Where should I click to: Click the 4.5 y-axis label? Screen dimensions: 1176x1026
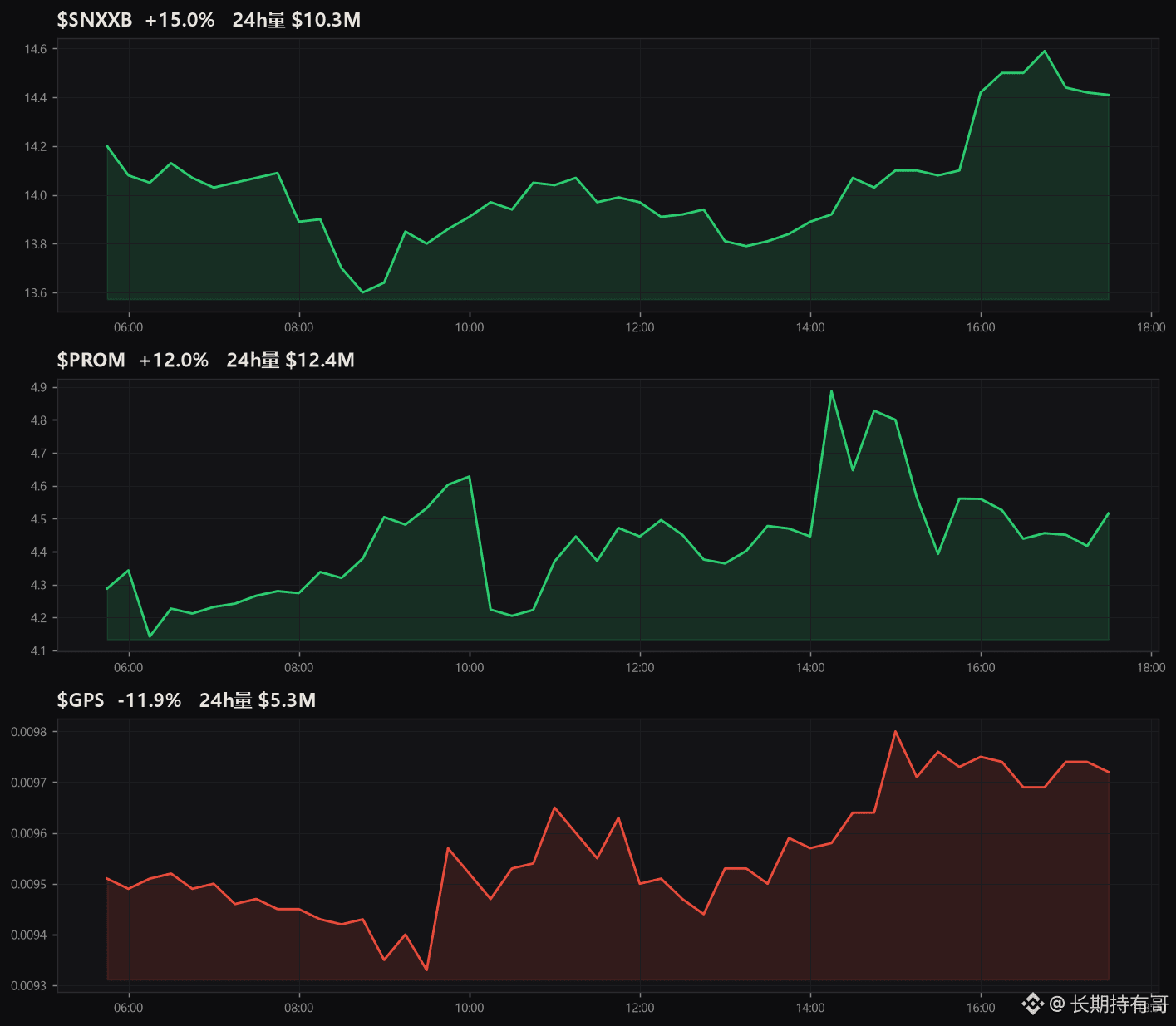tap(39, 519)
